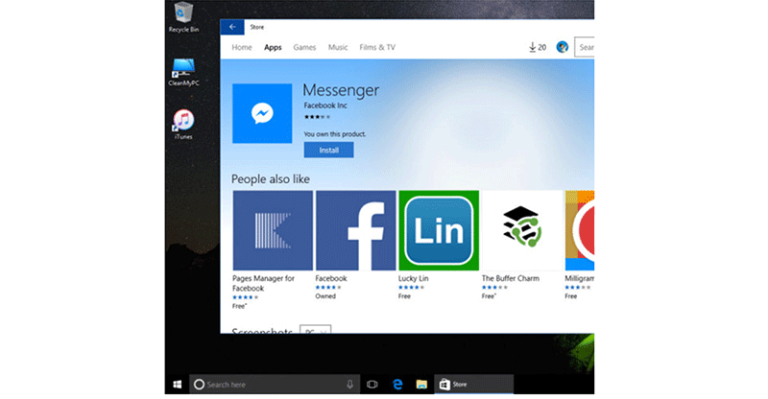Click The Buffer Charm title text
This screenshot has height=399, width=768.
click(510, 279)
